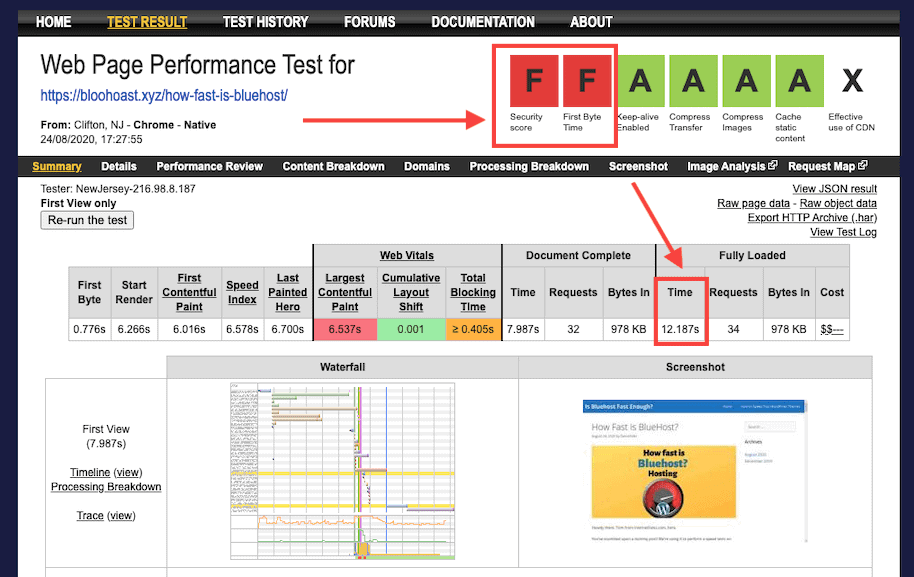Screen dimensions: 914x577
Task: Click the First Contentful Paint column link
Action: click(x=189, y=293)
